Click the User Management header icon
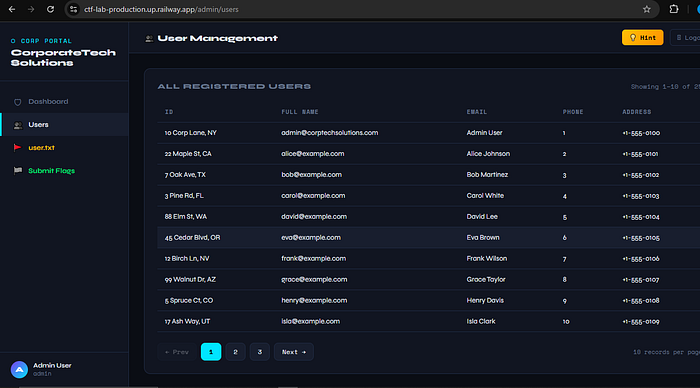The image size is (700, 388). (x=149, y=39)
